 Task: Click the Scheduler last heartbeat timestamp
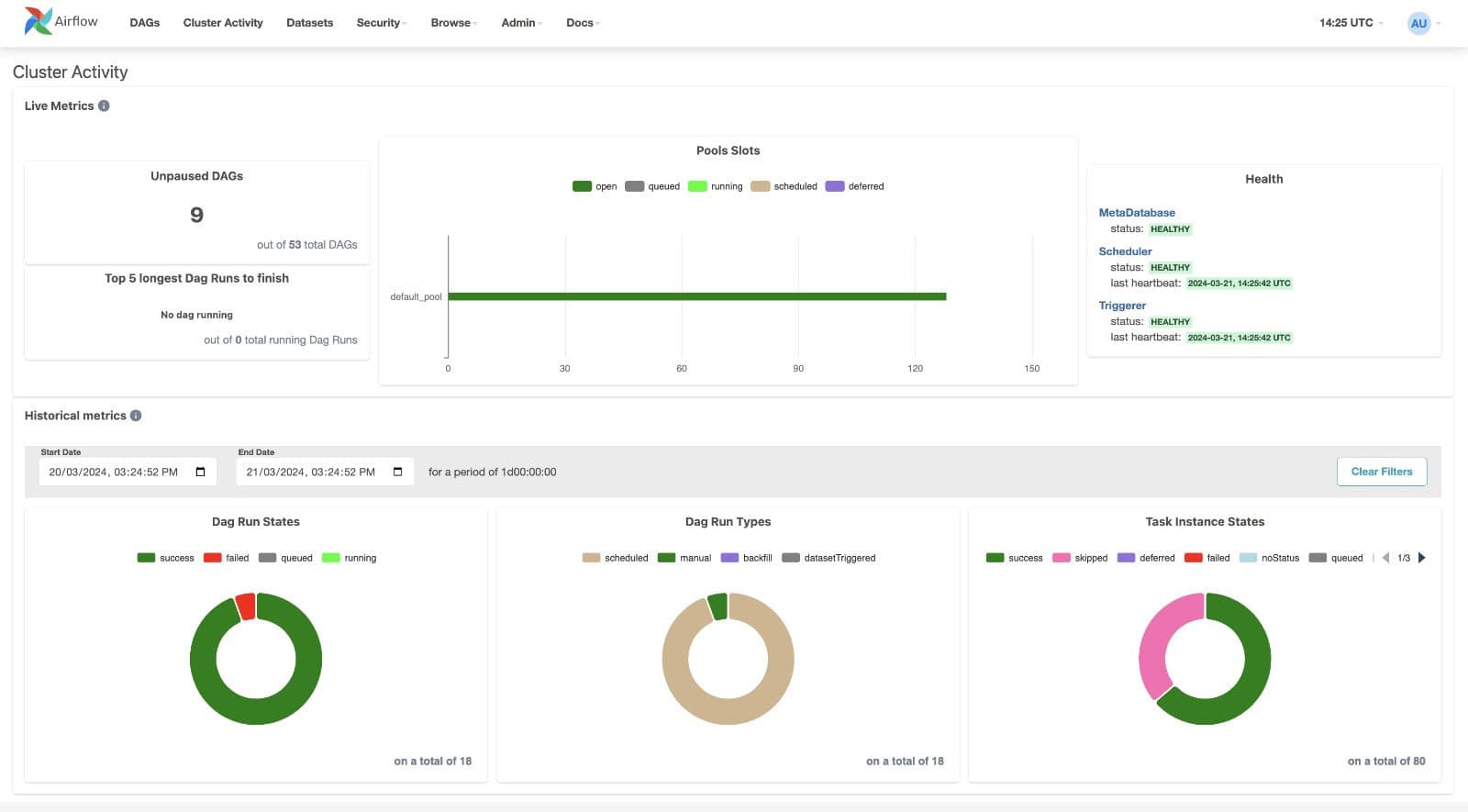(1239, 284)
